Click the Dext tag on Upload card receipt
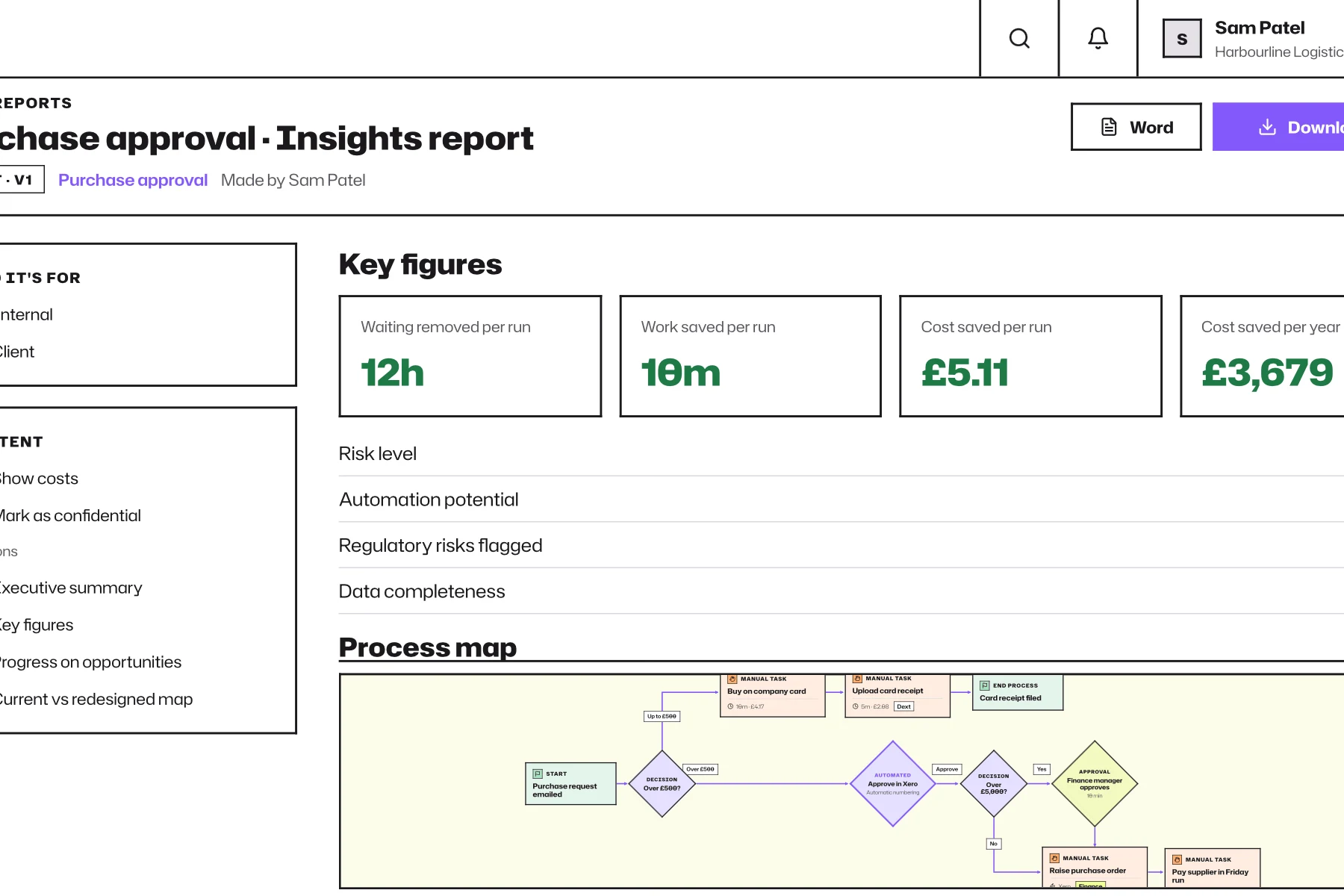Image resolution: width=1344 pixels, height=896 pixels. [903, 706]
